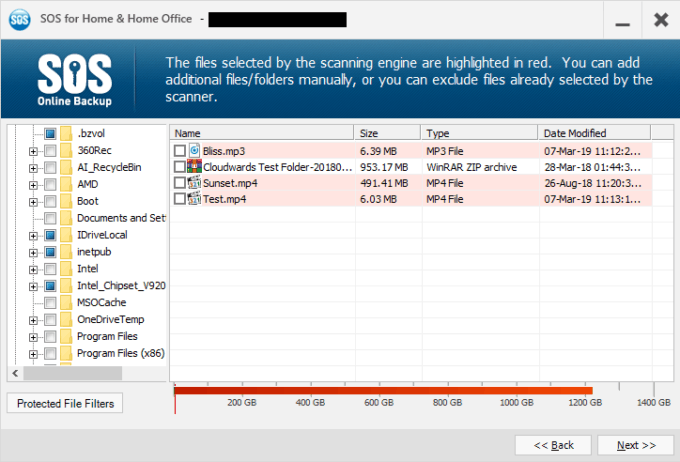The height and width of the screenshot is (462, 680).
Task: Check the Test.mp4 checkbox
Action: click(x=180, y=199)
